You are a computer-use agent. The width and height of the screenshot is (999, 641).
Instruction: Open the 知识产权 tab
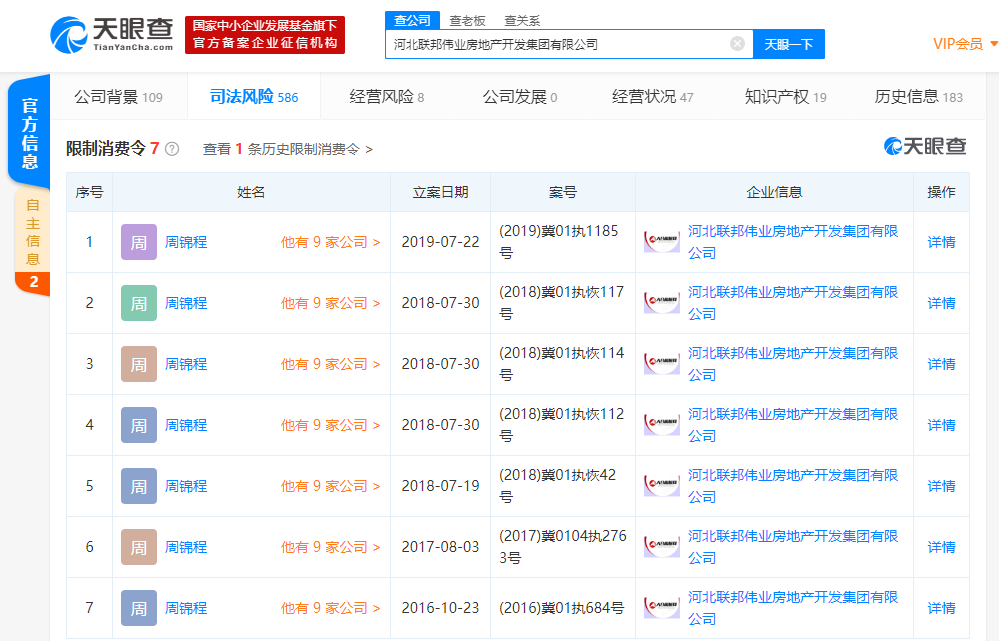pos(786,97)
